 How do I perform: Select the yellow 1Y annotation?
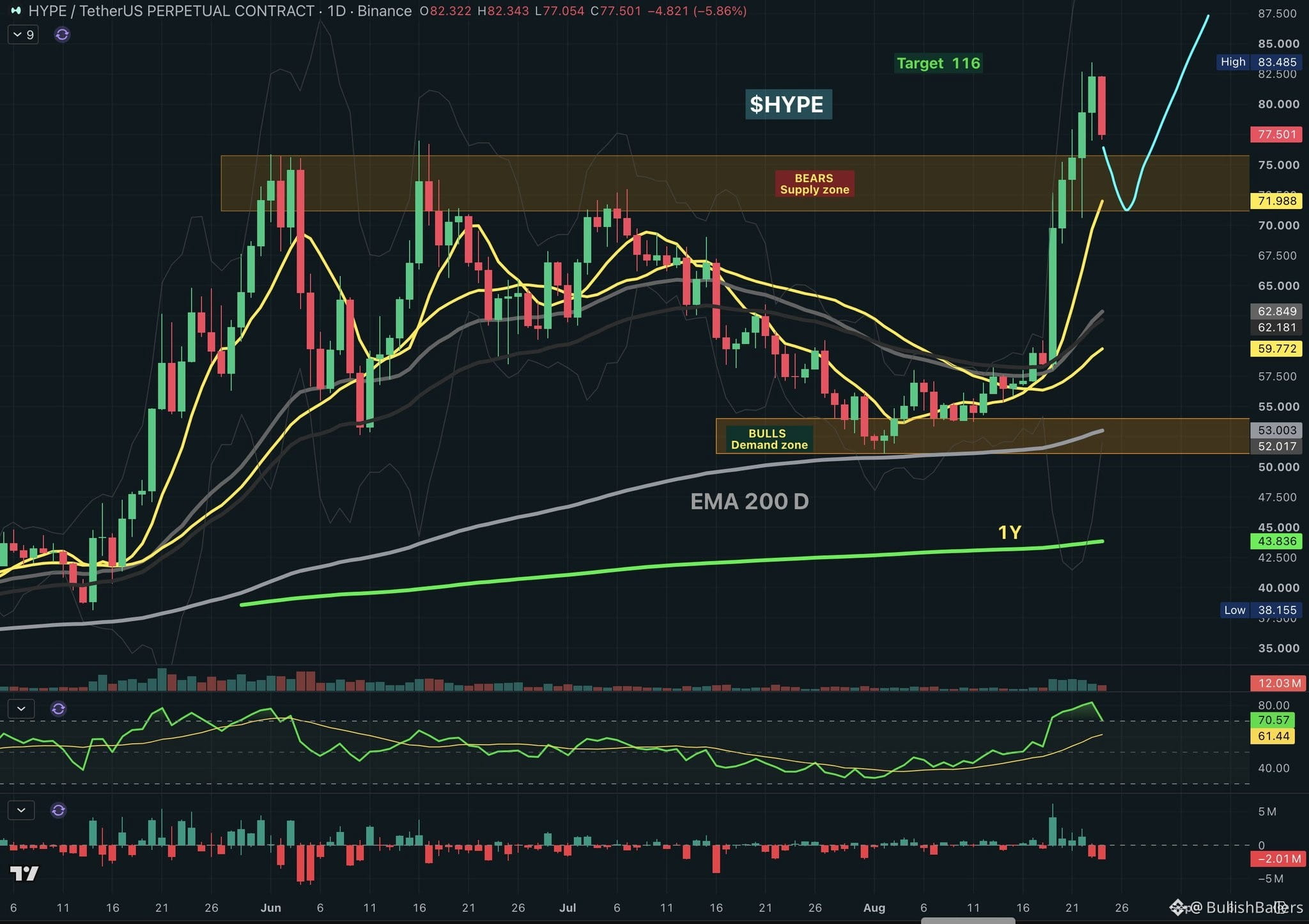[1009, 532]
